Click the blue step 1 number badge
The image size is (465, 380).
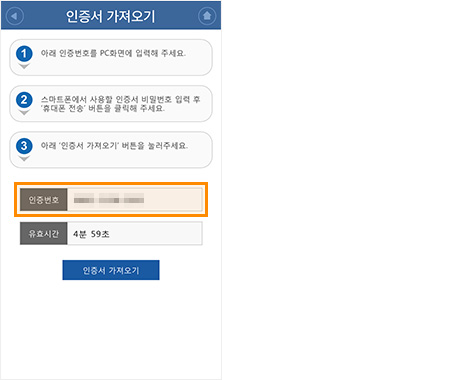tap(24, 54)
